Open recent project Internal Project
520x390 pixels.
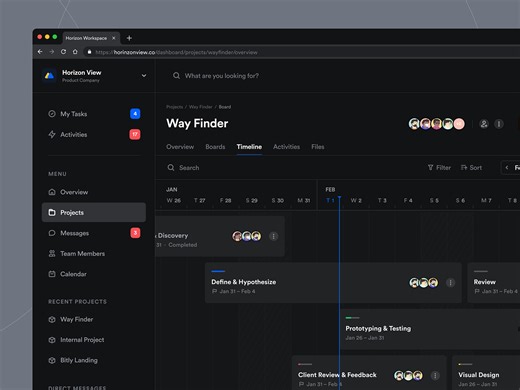click(82, 340)
